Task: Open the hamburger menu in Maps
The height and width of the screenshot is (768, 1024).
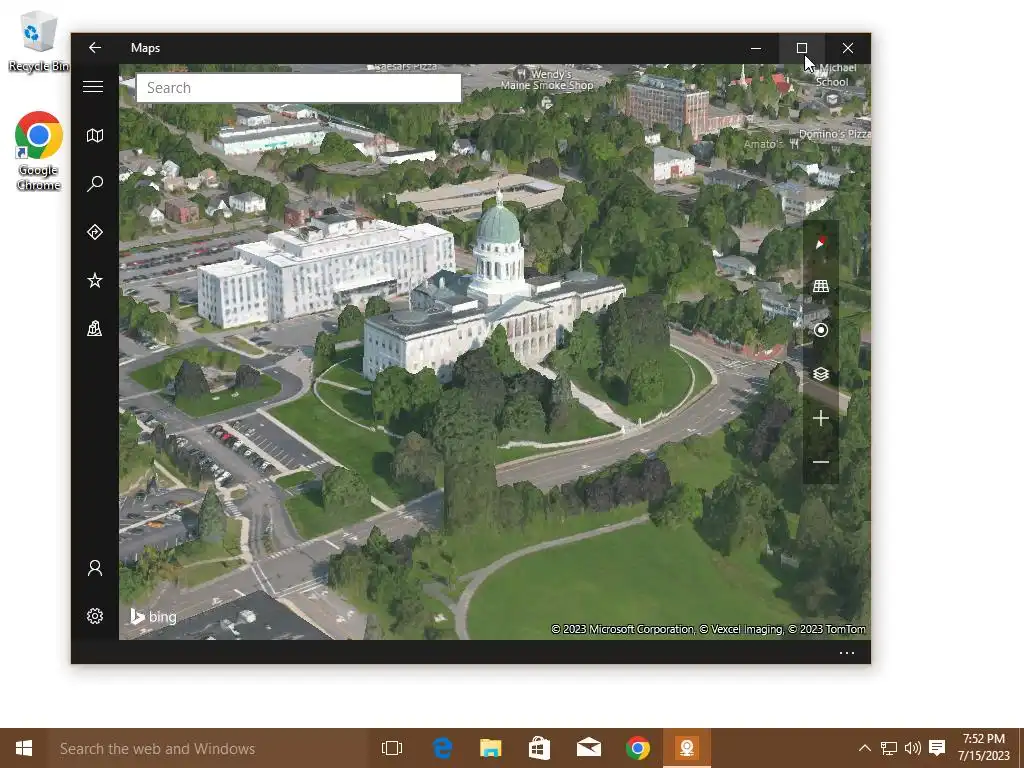Action: pyautogui.click(x=93, y=87)
